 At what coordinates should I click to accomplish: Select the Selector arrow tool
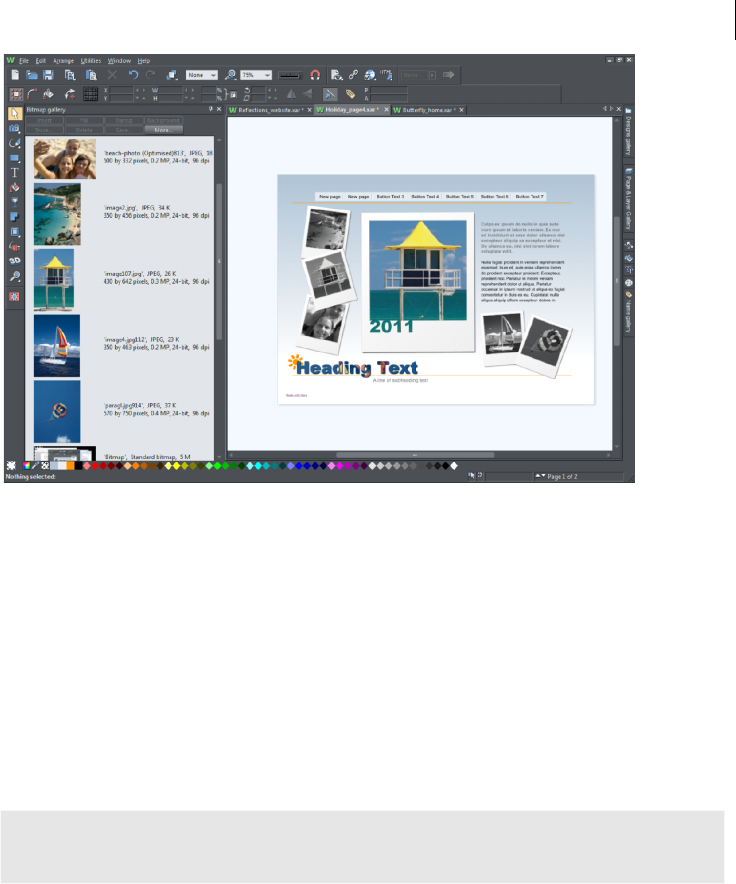pyautogui.click(x=15, y=113)
